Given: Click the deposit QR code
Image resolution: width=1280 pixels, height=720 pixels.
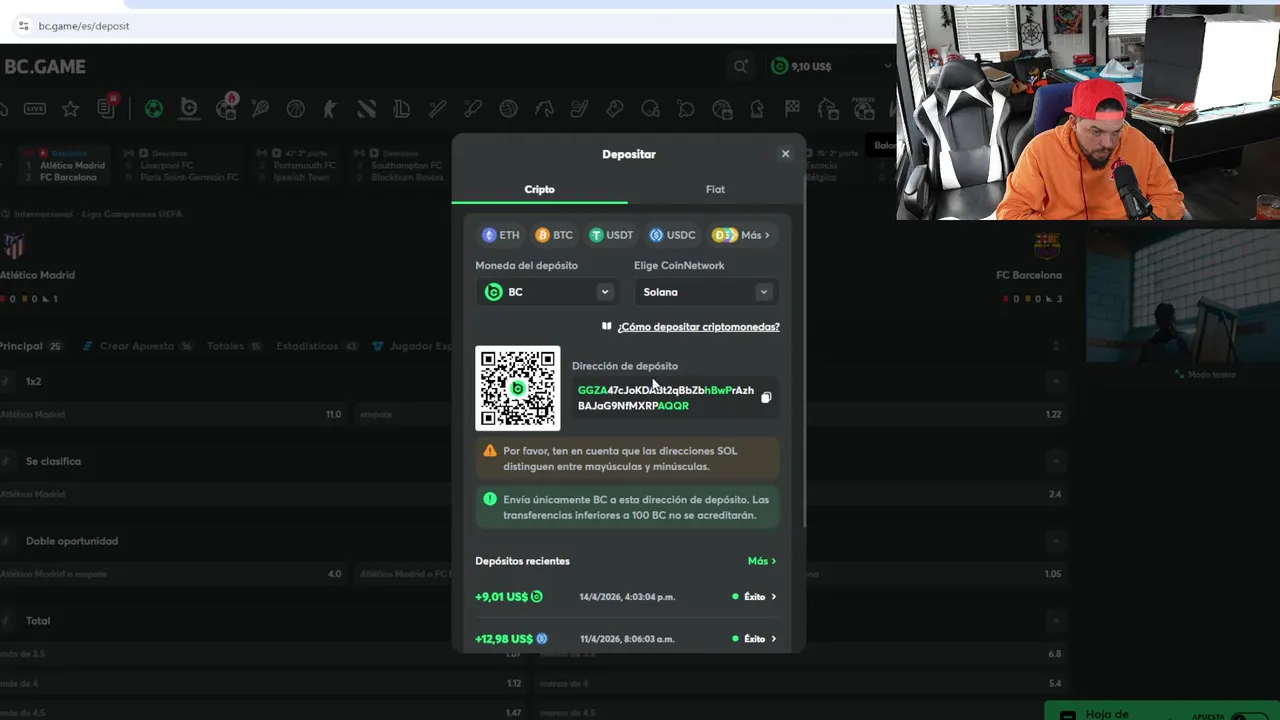Looking at the screenshot, I should [x=518, y=388].
